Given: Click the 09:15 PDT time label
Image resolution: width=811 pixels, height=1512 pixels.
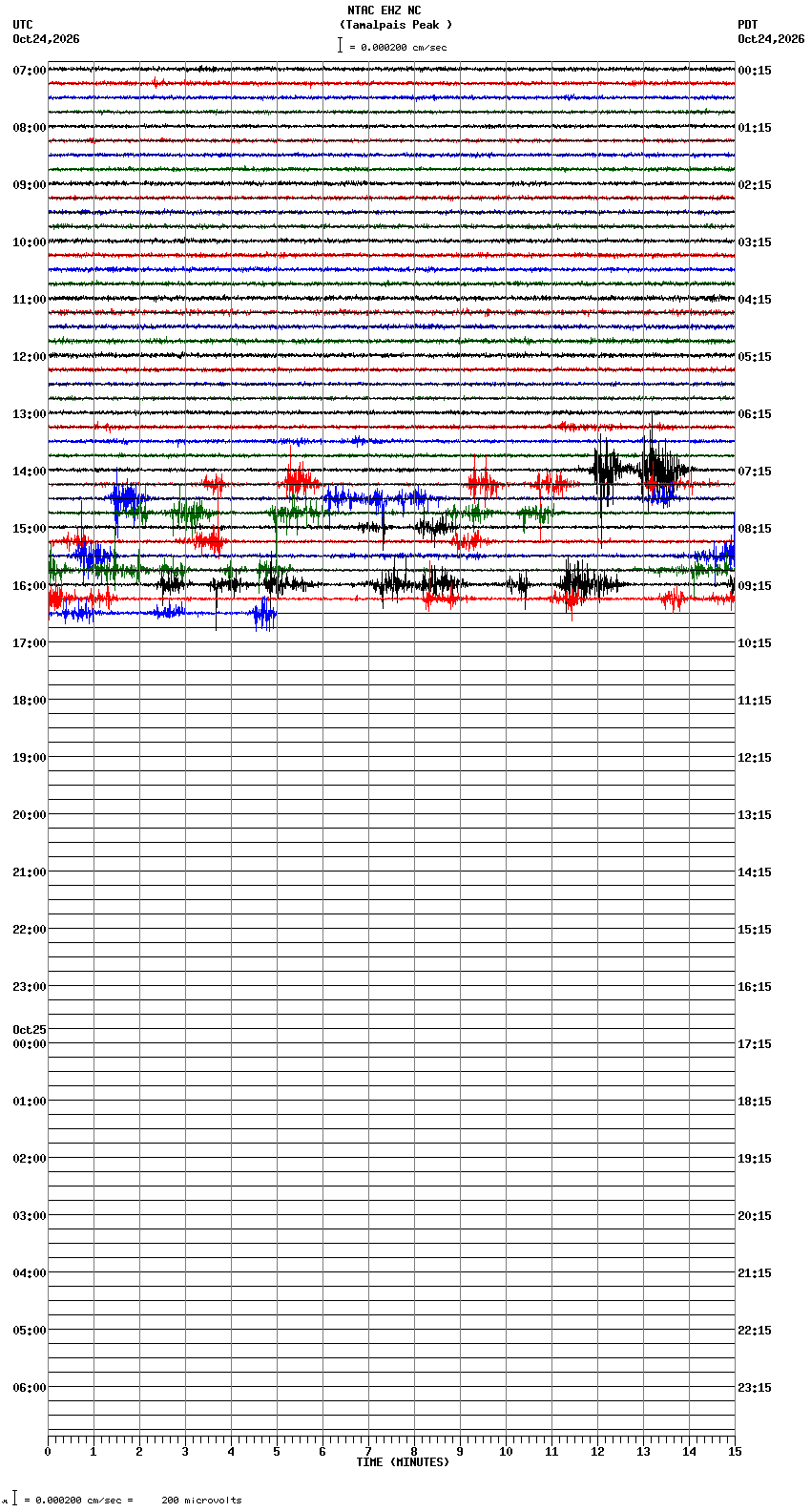Looking at the screenshot, I should 755,586.
